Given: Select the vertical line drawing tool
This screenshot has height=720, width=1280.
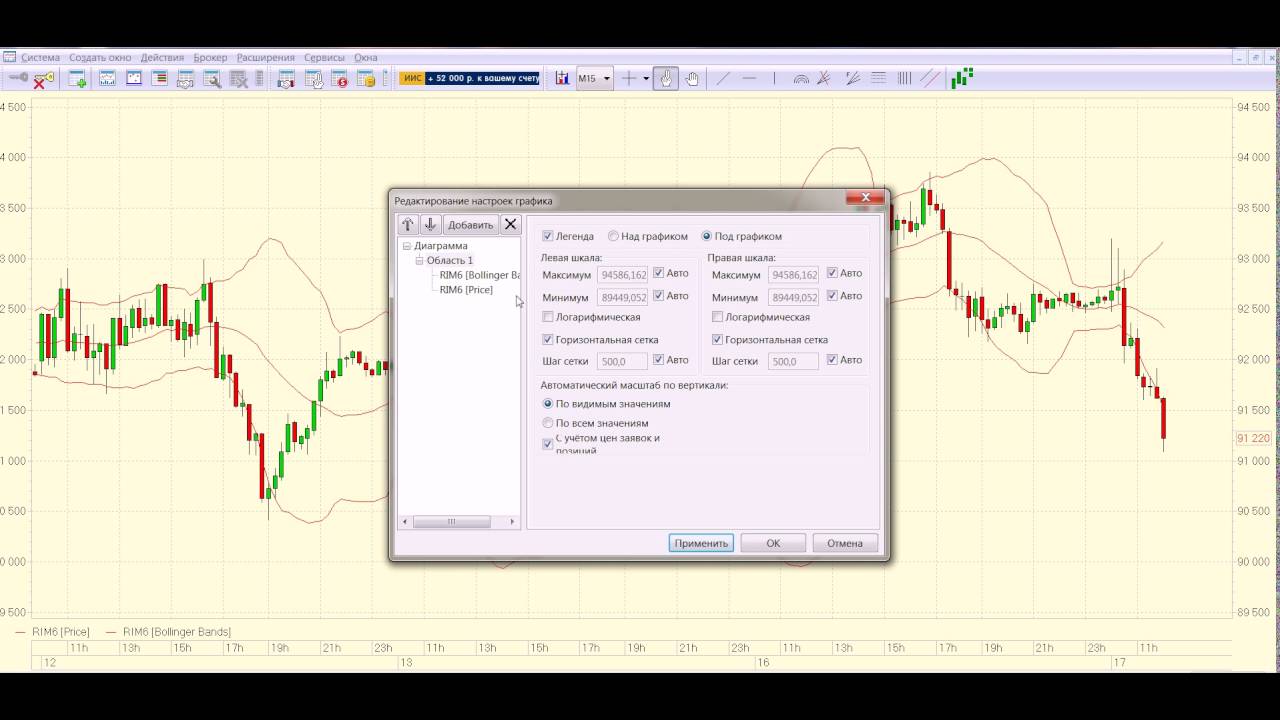Looking at the screenshot, I should tap(775, 78).
